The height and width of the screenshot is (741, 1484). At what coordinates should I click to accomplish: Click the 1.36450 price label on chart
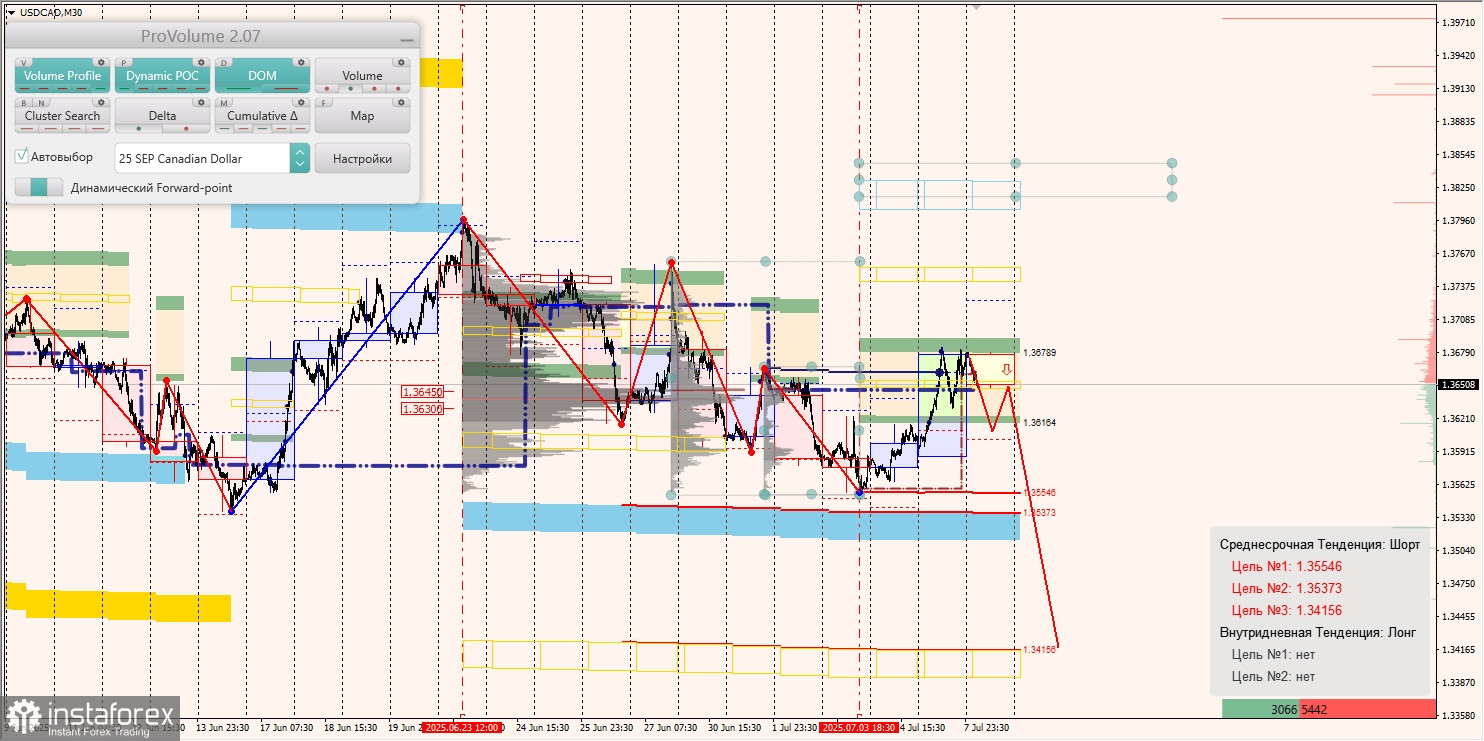(x=422, y=392)
